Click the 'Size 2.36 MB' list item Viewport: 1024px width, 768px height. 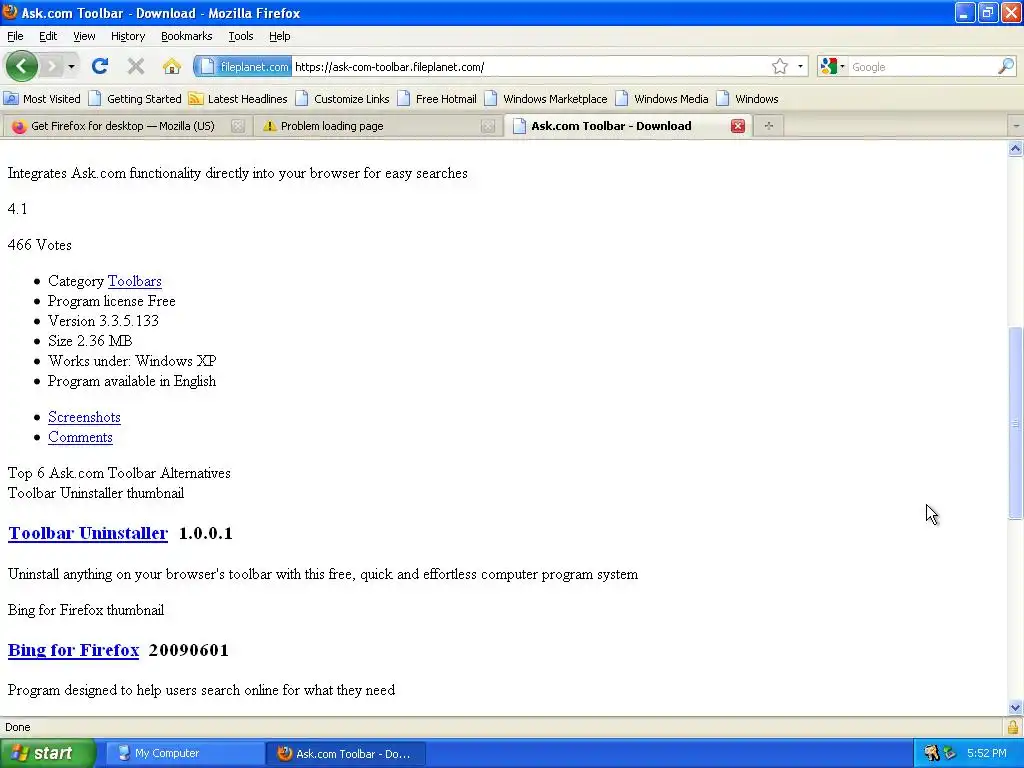pos(90,341)
